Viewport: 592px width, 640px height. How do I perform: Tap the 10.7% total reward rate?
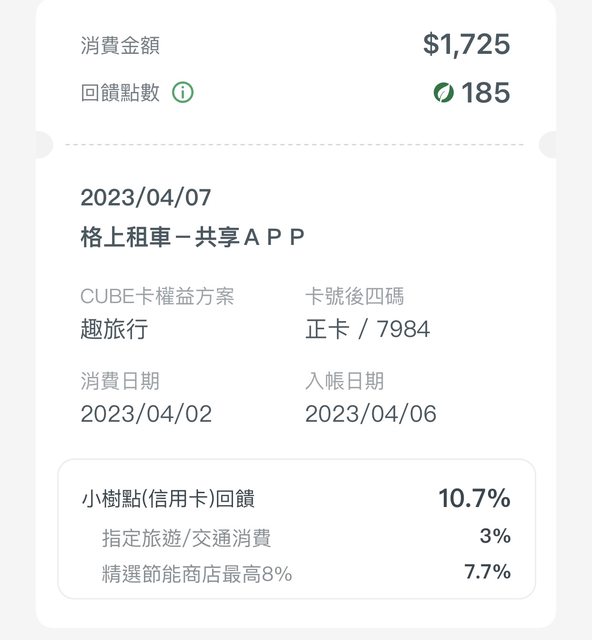(474, 498)
